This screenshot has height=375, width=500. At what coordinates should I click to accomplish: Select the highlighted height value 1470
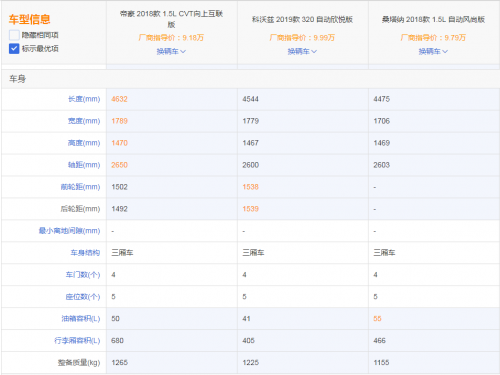119,143
